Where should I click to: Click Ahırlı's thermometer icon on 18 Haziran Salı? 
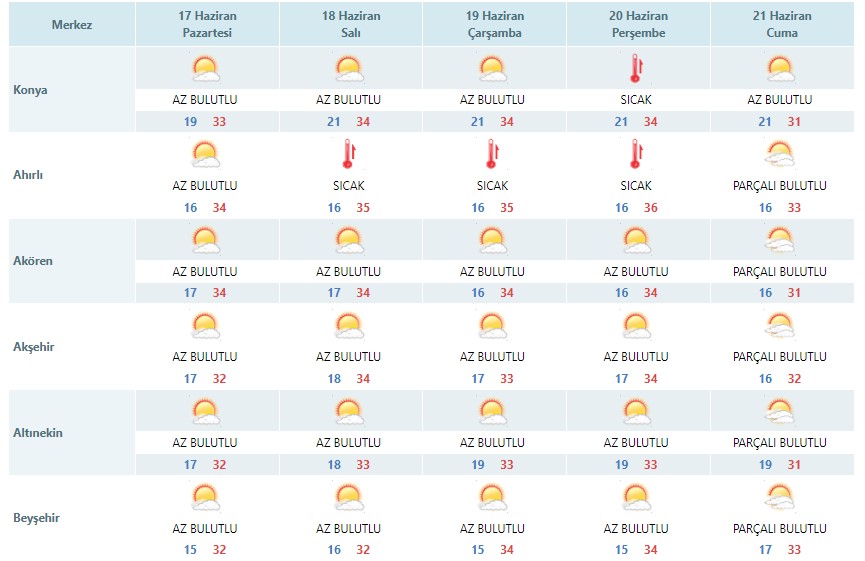349,154
